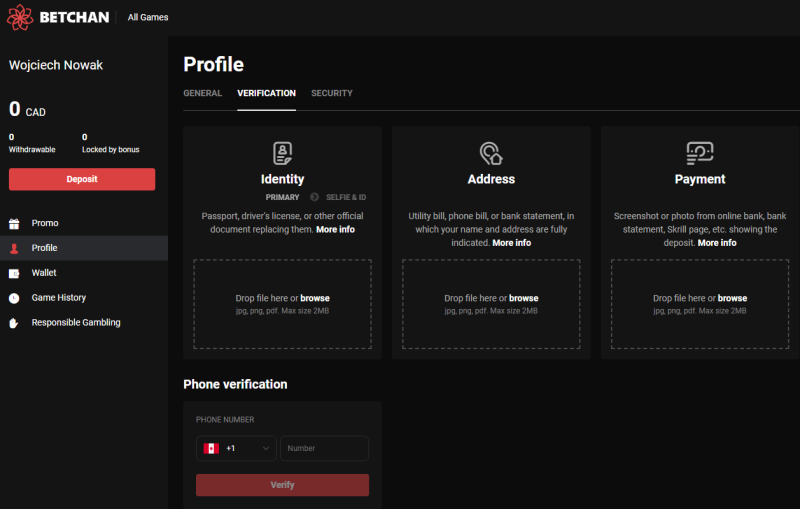
Task: Open the Security tab
Action: [332, 93]
